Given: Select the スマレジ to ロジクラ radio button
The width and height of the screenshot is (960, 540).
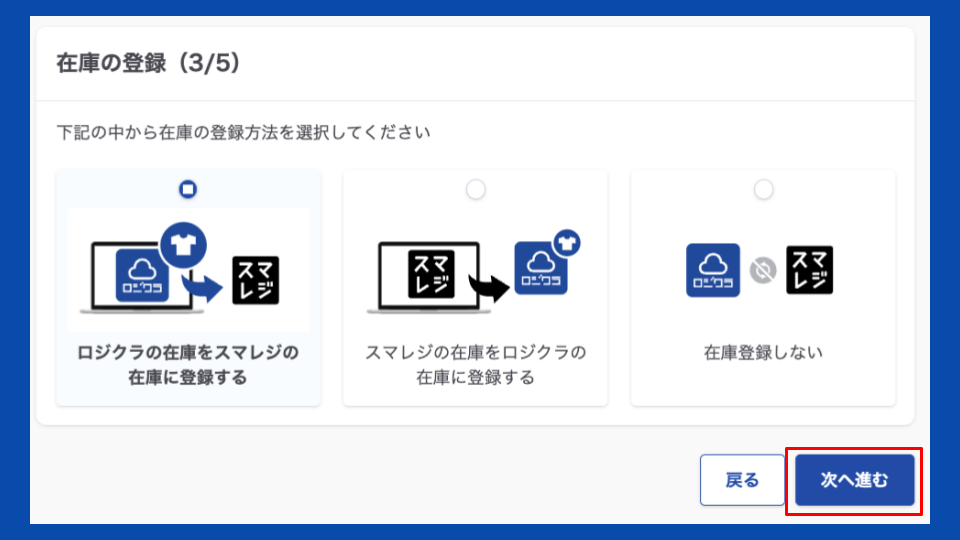Looking at the screenshot, I should (476, 189).
